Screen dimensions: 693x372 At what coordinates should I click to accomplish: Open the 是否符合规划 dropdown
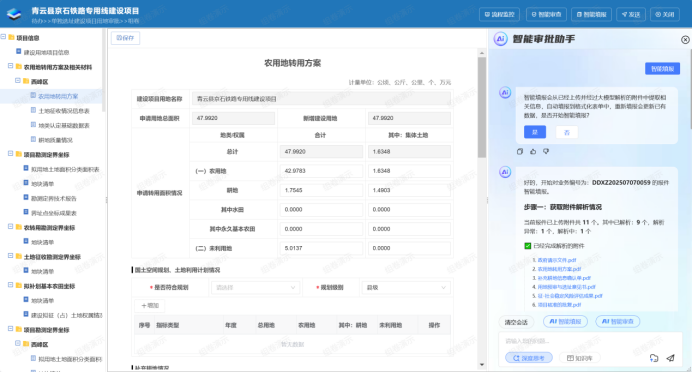coord(255,288)
